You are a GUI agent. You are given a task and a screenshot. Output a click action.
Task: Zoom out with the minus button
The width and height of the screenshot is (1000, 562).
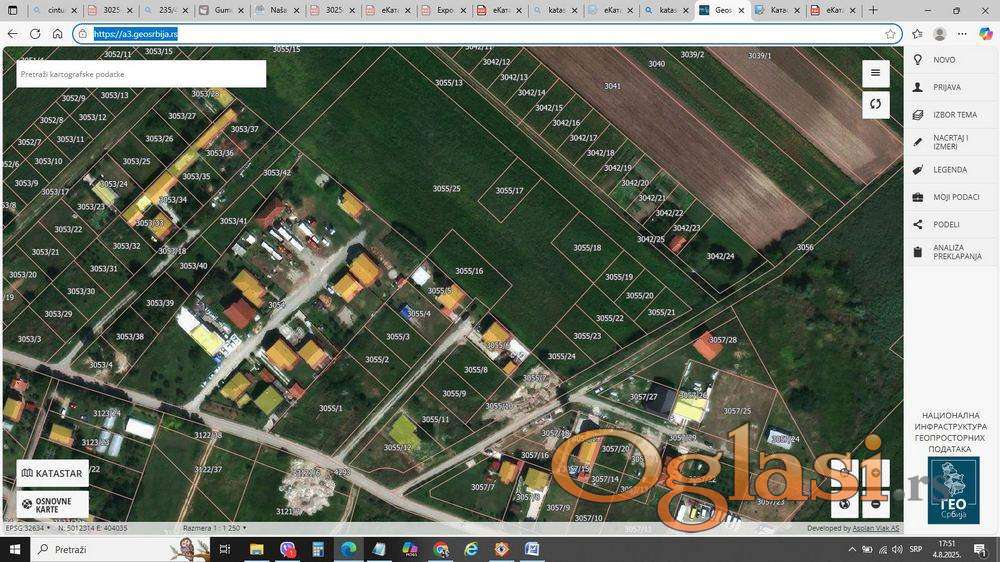click(x=875, y=503)
